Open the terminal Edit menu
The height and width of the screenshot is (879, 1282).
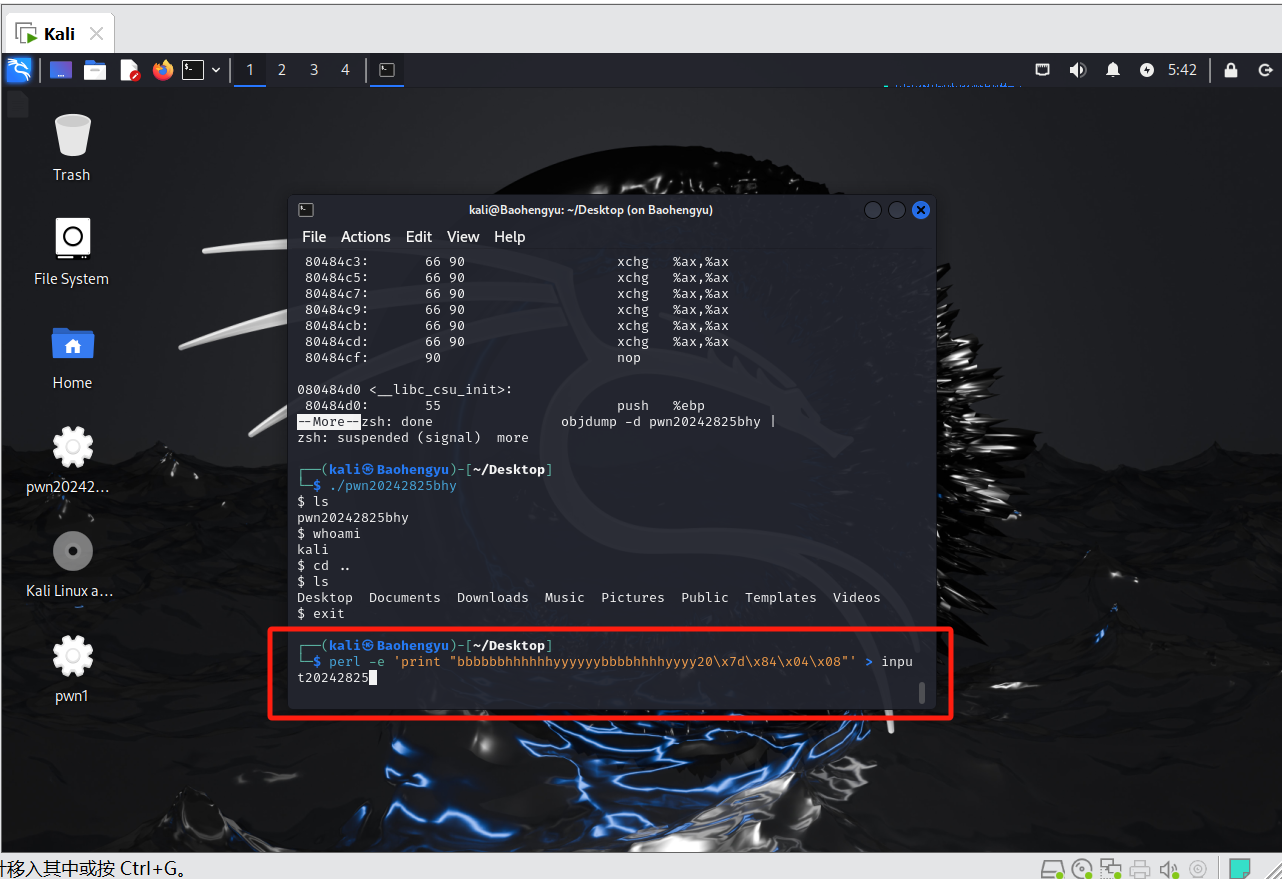tap(419, 237)
